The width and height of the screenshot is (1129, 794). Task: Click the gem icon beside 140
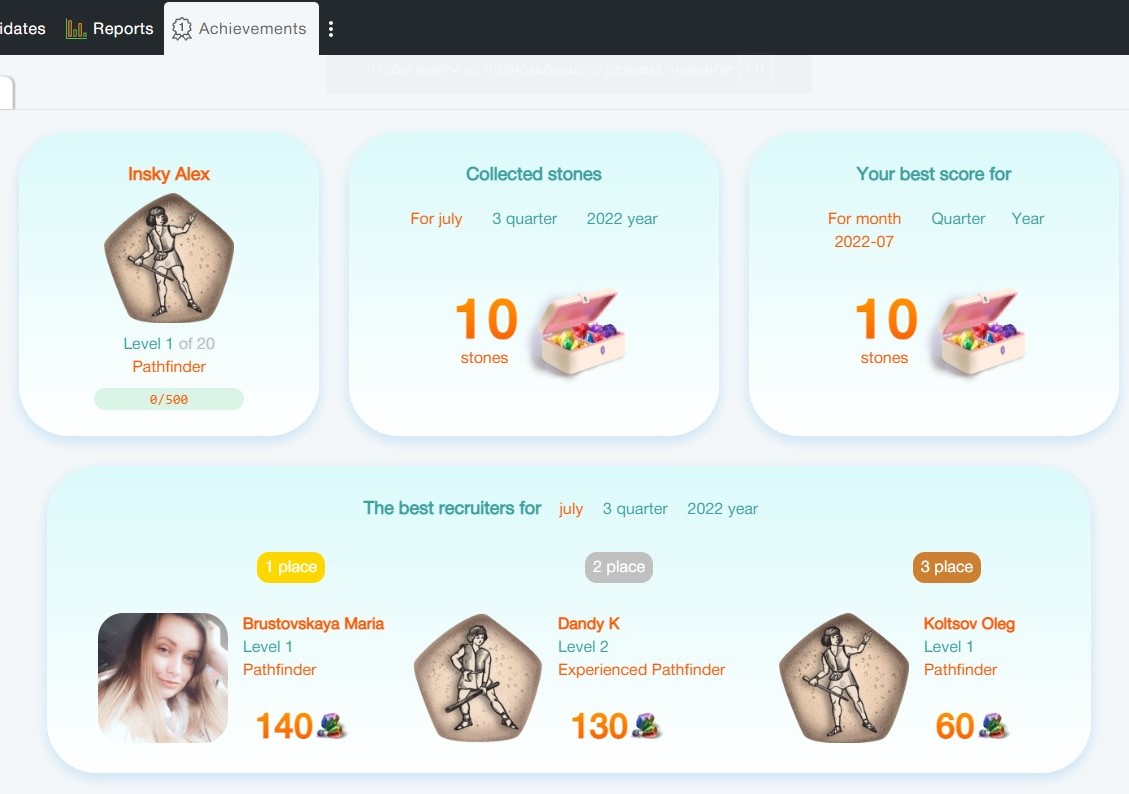pyautogui.click(x=331, y=726)
